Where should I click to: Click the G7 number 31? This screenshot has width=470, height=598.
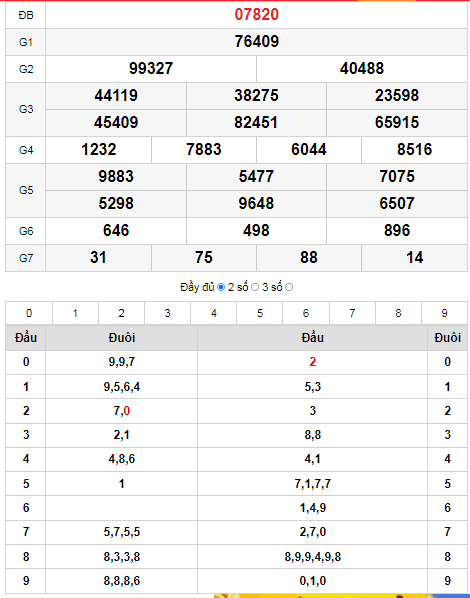click(x=98, y=257)
